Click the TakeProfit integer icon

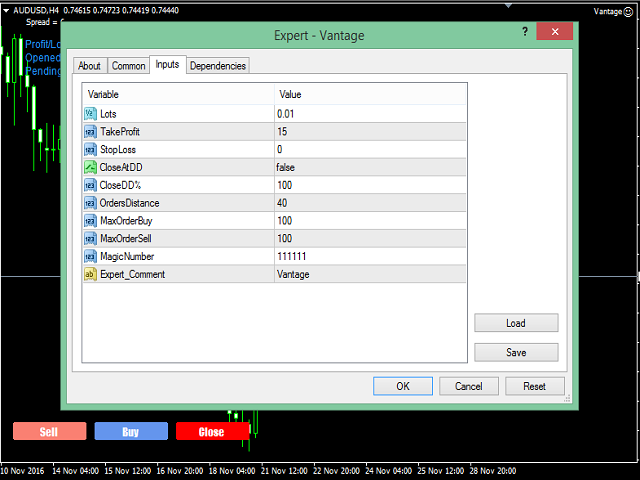tap(90, 132)
